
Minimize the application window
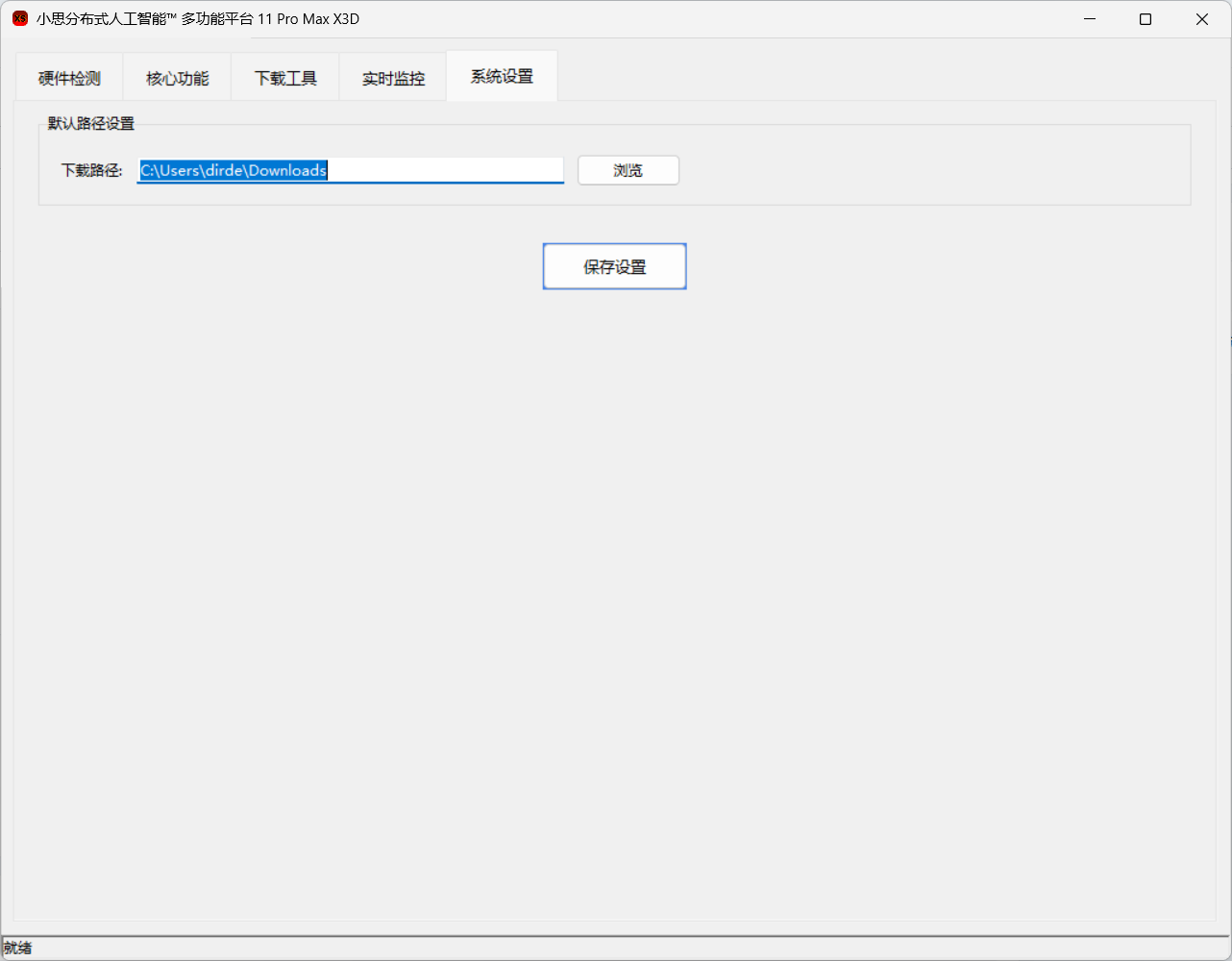(x=1090, y=19)
